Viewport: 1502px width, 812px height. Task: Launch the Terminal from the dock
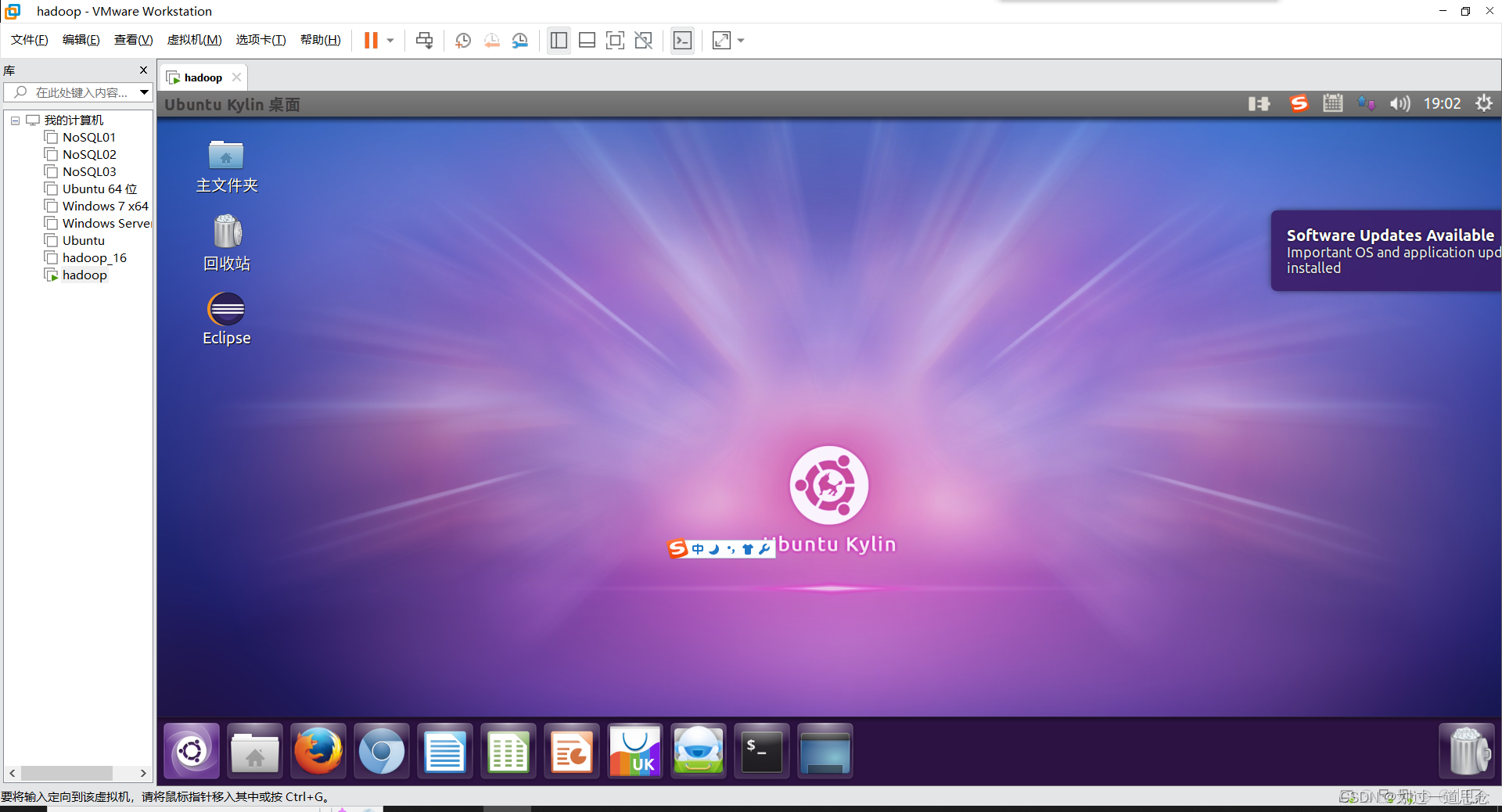coord(762,751)
